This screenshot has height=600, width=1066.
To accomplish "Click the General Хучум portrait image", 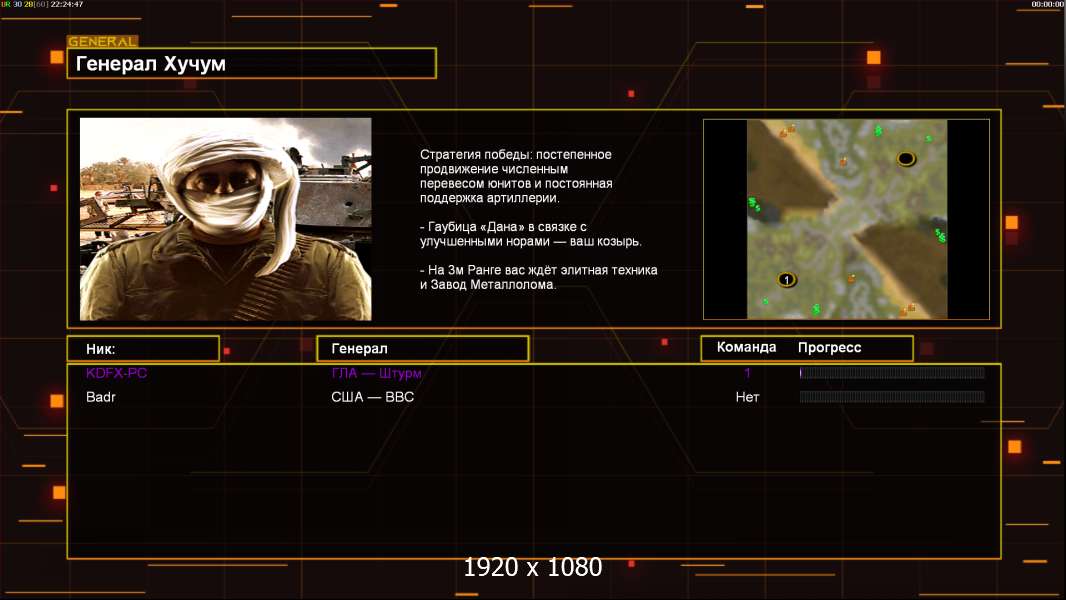I will pyautogui.click(x=225, y=219).
